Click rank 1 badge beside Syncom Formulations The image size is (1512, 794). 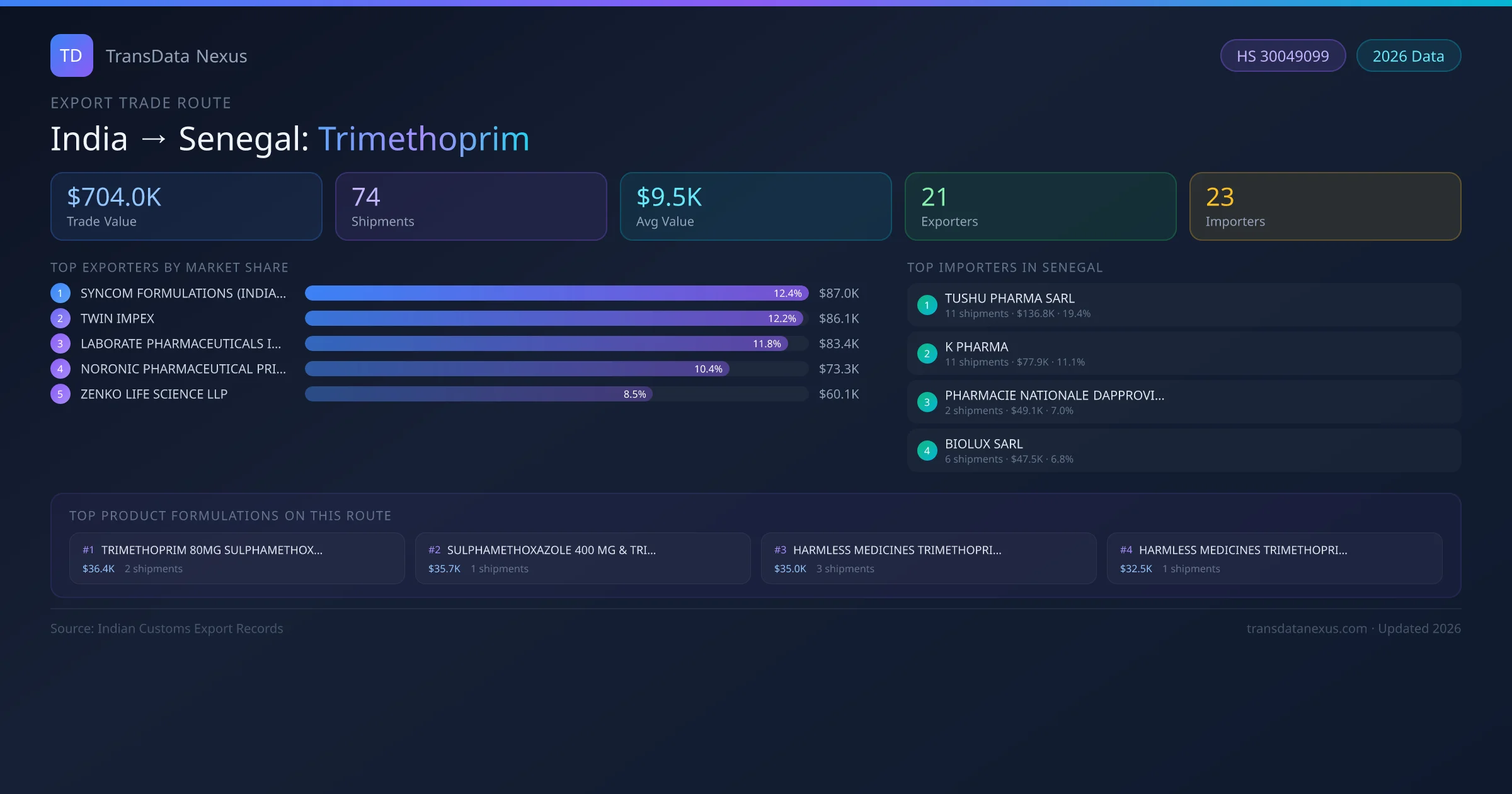click(x=60, y=293)
